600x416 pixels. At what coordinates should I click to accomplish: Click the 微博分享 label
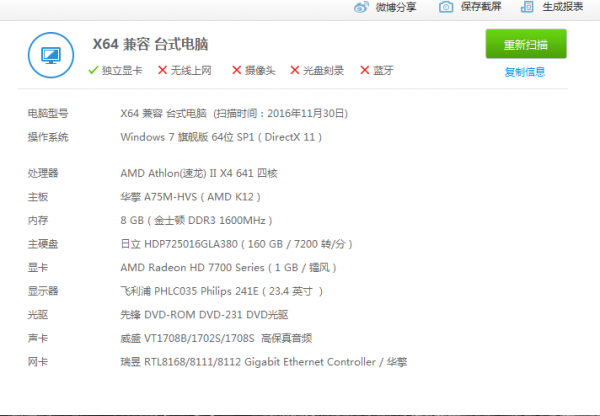pyautogui.click(x=396, y=7)
